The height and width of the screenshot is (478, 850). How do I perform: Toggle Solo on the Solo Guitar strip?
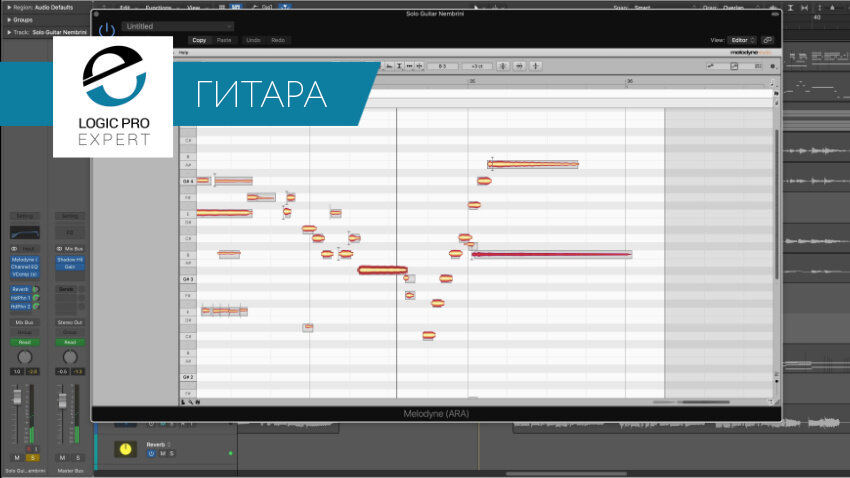(x=33, y=458)
